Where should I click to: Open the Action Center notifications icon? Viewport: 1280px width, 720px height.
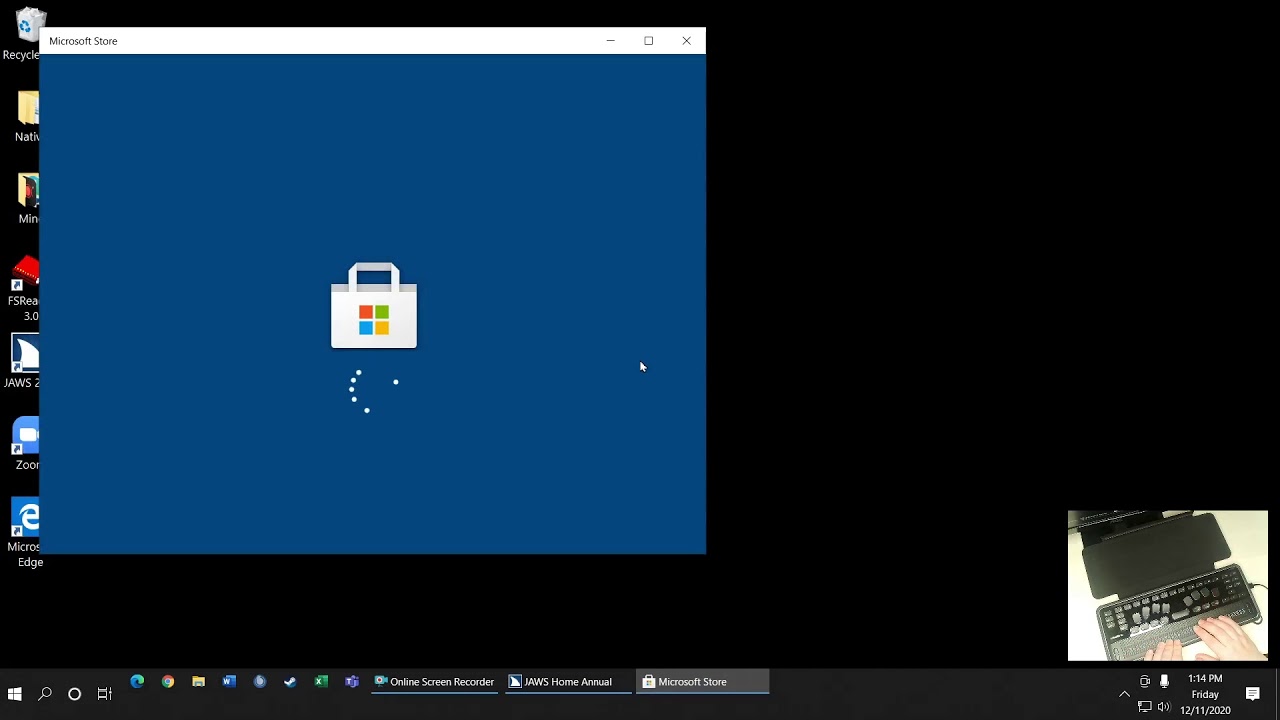pos(1253,694)
